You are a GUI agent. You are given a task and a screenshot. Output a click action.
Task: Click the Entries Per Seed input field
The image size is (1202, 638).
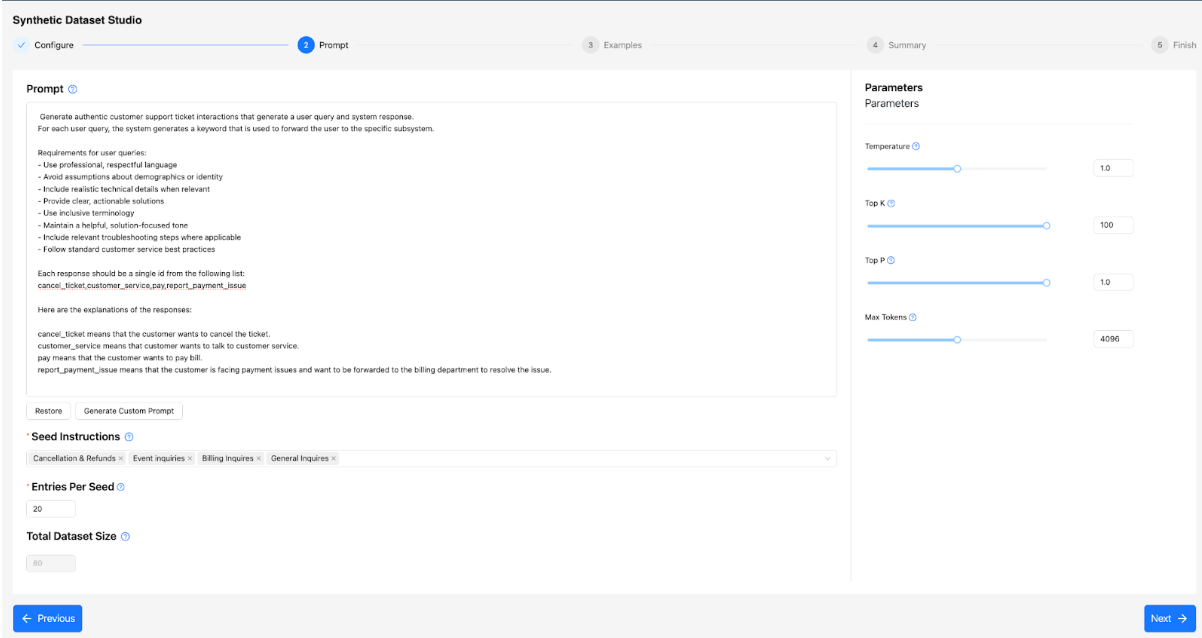click(x=51, y=509)
